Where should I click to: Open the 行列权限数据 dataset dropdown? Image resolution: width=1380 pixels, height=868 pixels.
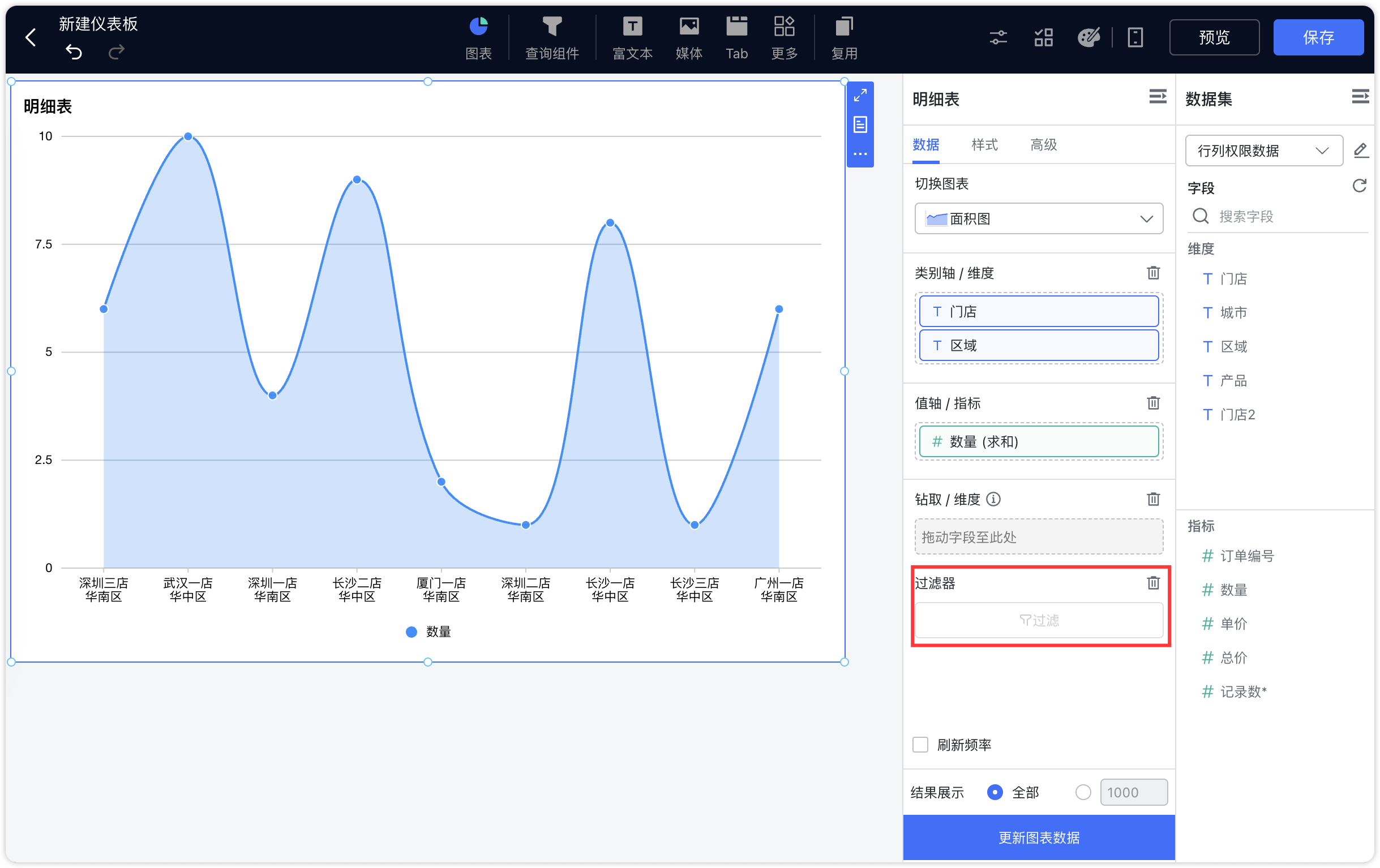click(1263, 151)
